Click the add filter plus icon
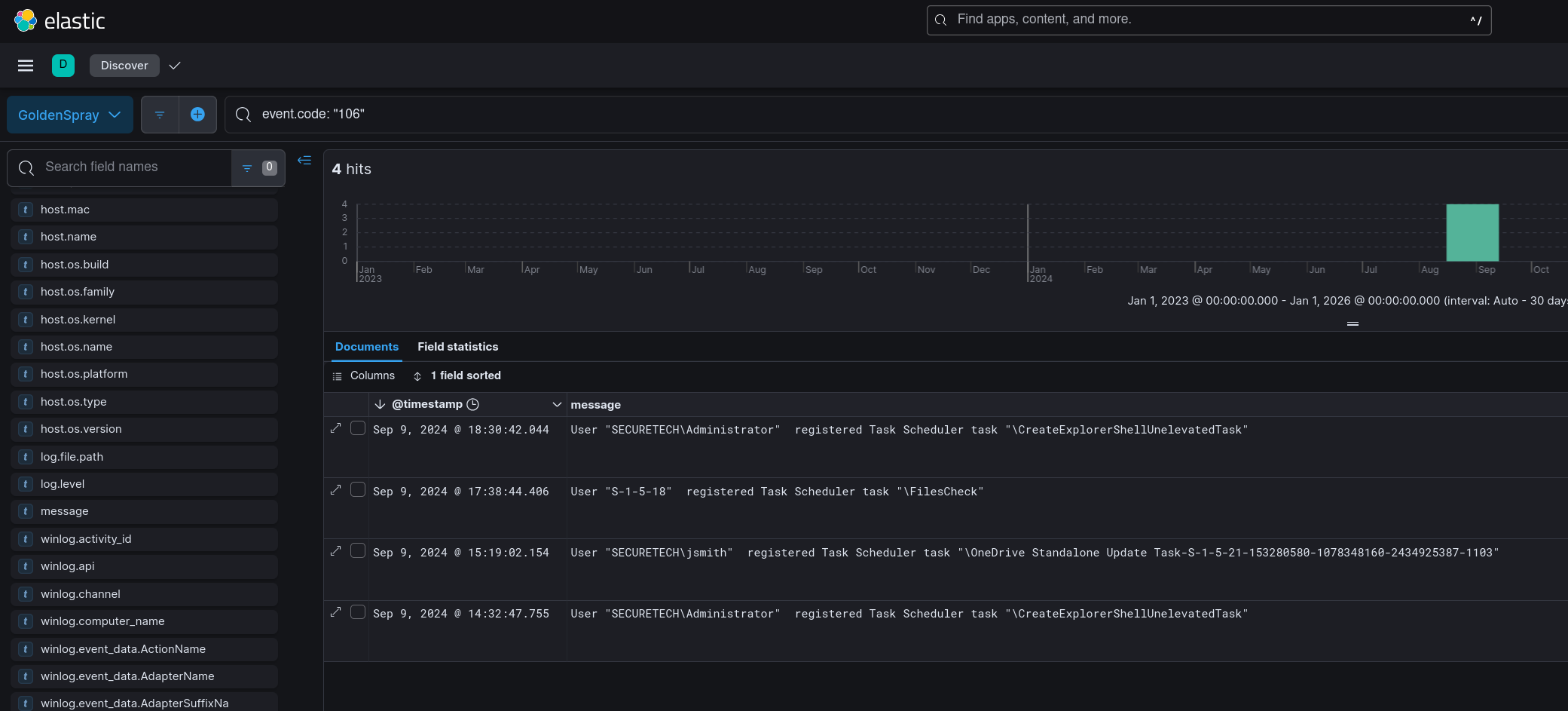The height and width of the screenshot is (711, 1568). pyautogui.click(x=197, y=115)
